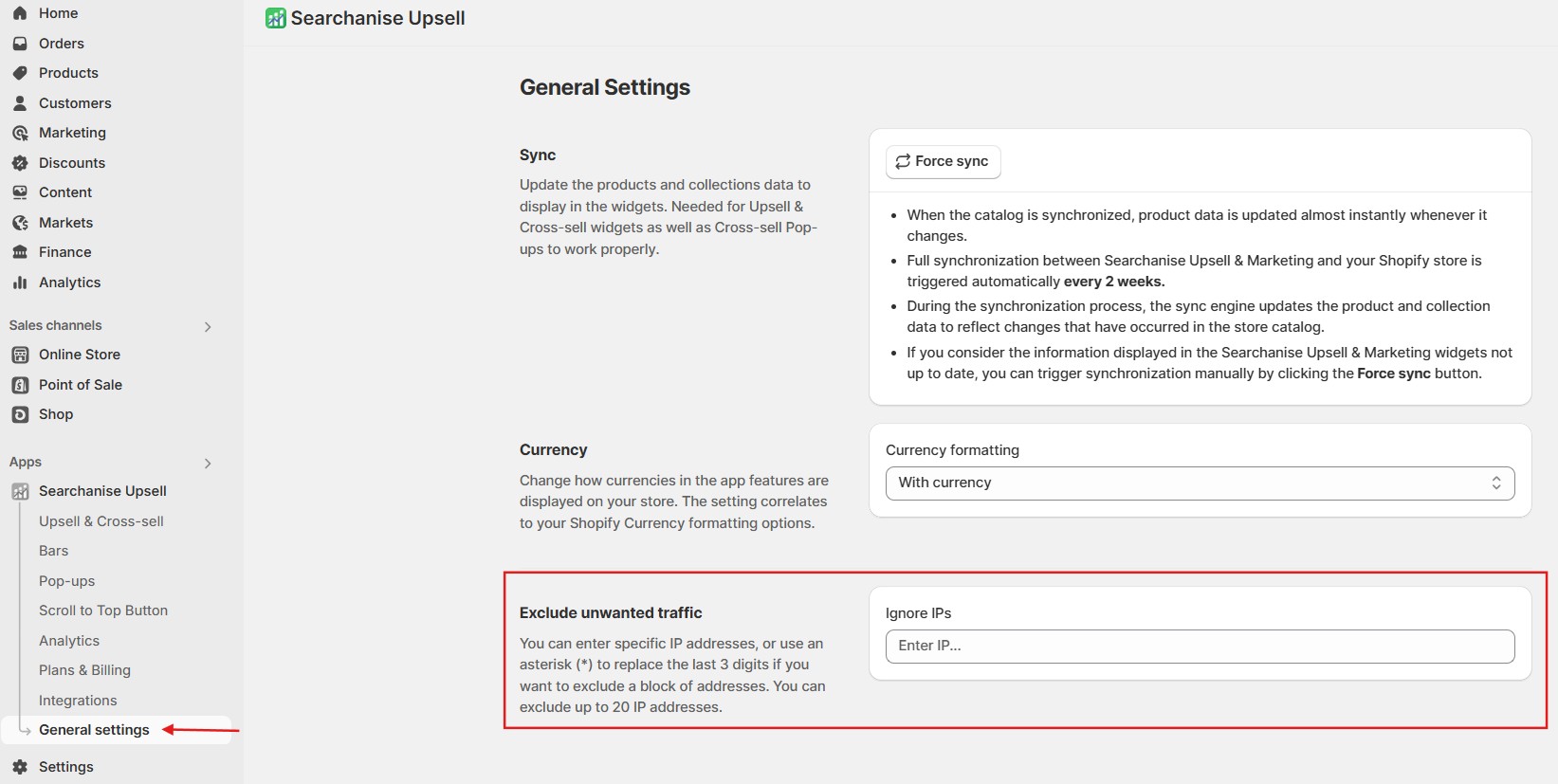The height and width of the screenshot is (784, 1558).
Task: Click the Exclude unwanted traffic heading
Action: point(611,612)
